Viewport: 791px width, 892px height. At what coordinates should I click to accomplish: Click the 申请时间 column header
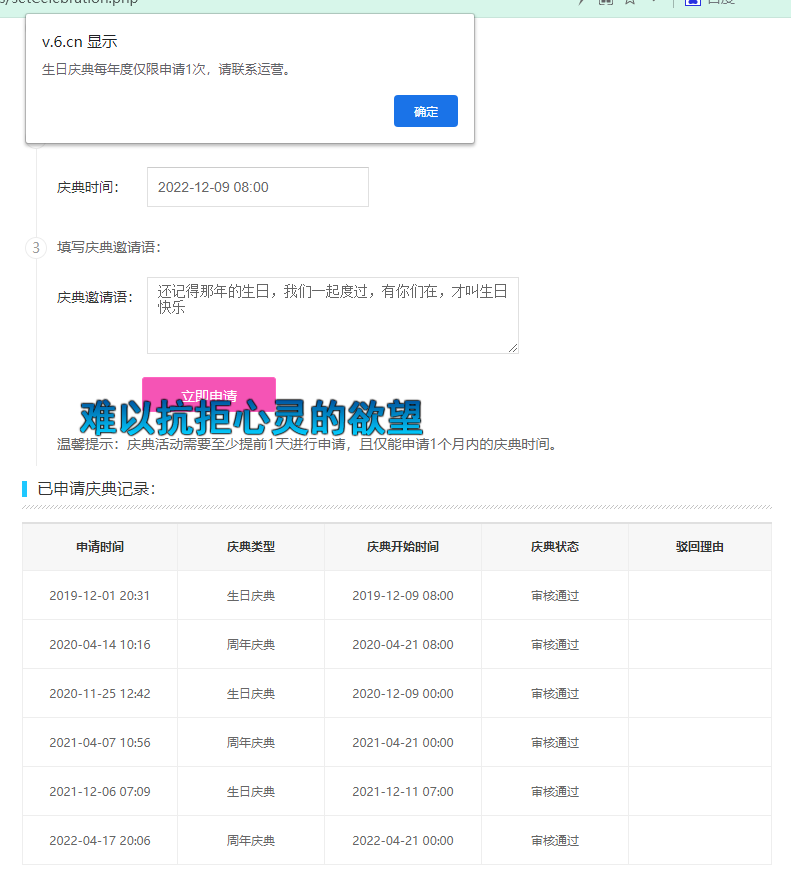pyautogui.click(x=100, y=547)
